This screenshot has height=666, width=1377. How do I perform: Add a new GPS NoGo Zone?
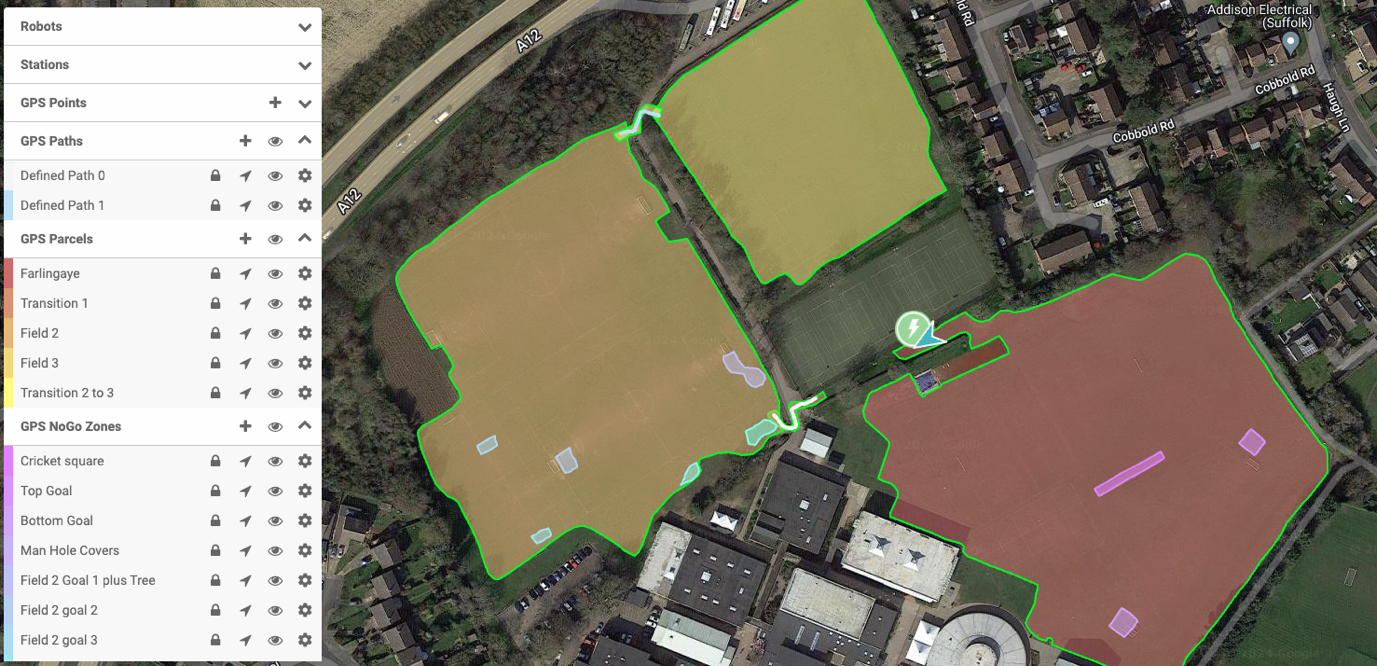coord(245,426)
